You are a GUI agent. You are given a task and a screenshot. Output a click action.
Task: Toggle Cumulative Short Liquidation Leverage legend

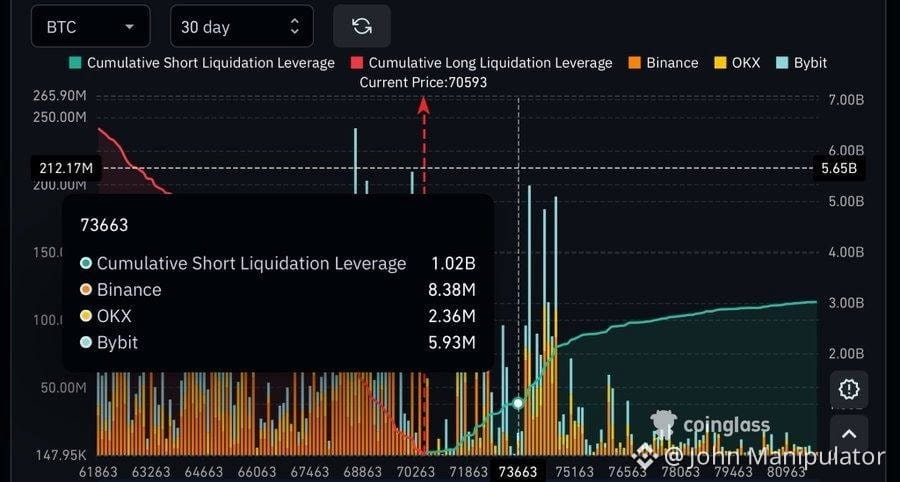point(201,63)
